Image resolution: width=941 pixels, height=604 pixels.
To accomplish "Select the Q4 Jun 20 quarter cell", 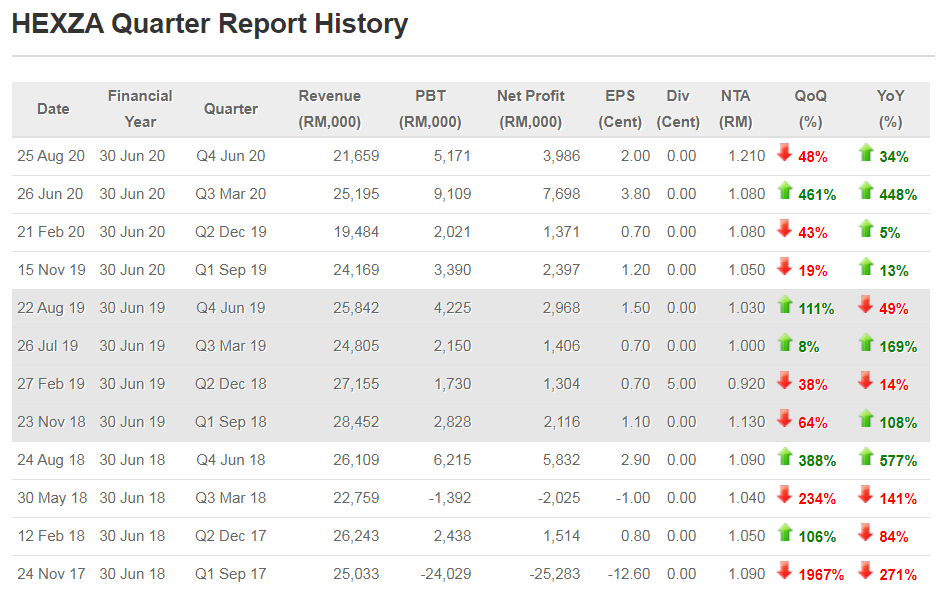I will tap(230, 156).
